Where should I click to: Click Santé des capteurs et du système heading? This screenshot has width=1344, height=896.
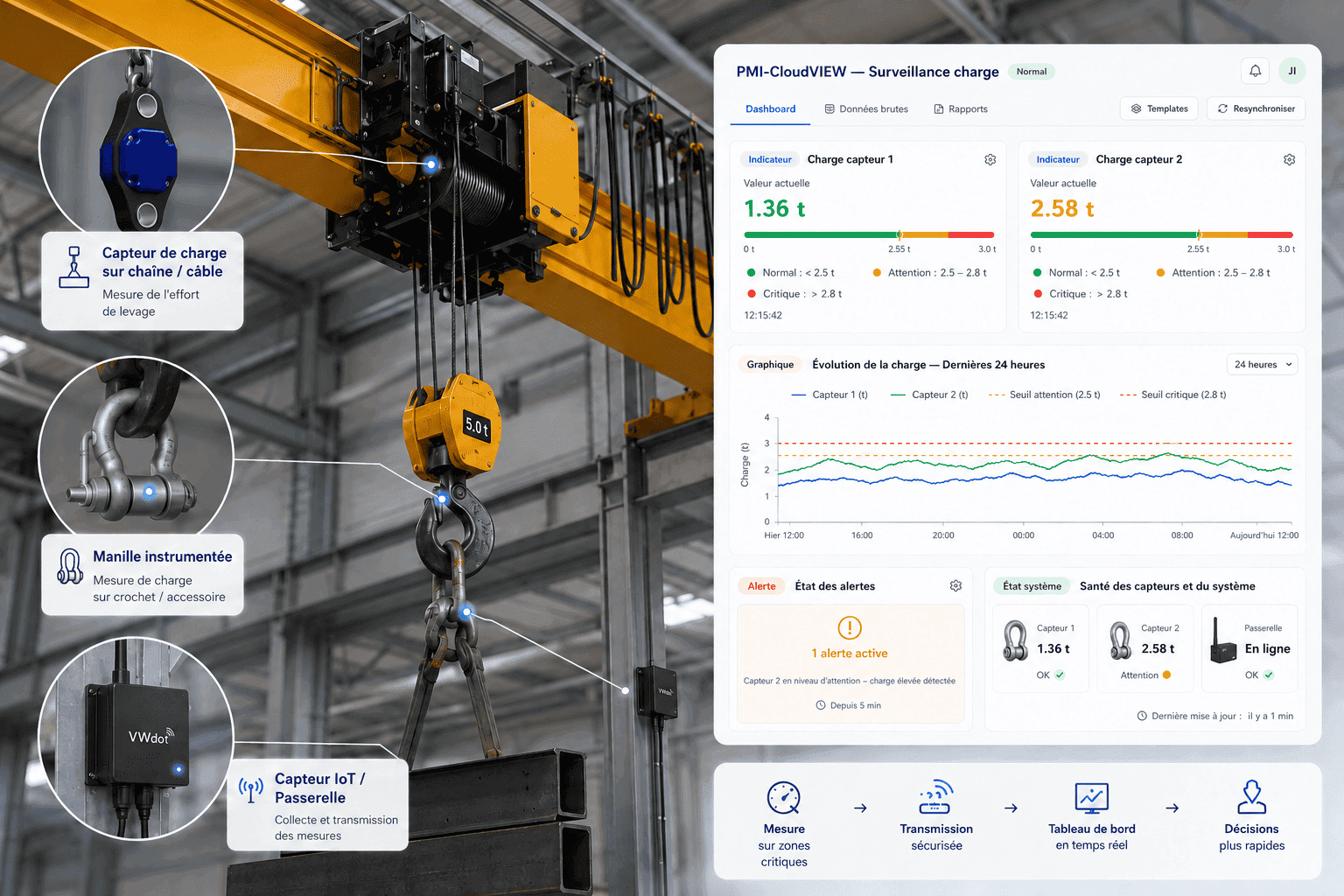[1167, 586]
